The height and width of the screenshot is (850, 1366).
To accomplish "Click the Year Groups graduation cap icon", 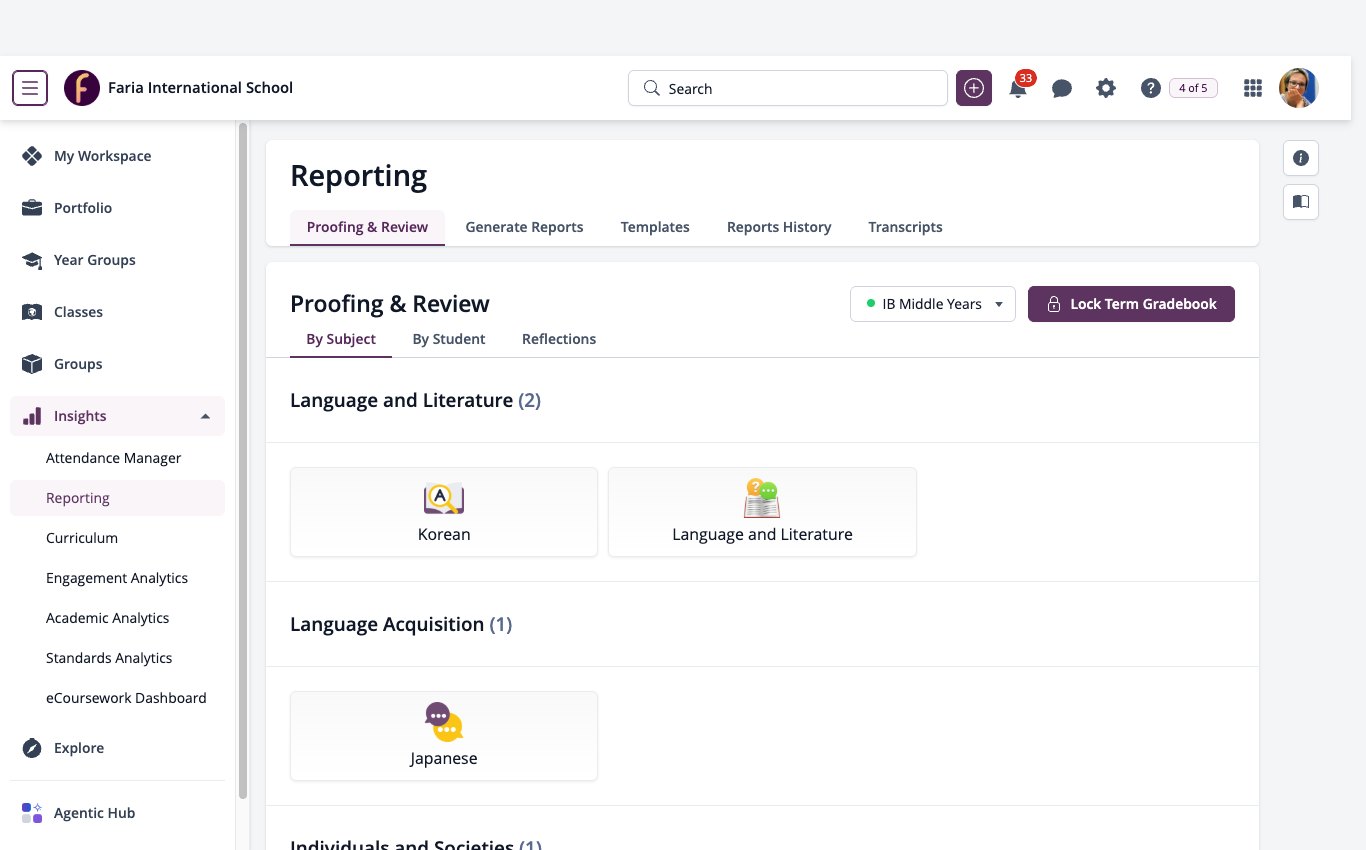I will click(32, 260).
